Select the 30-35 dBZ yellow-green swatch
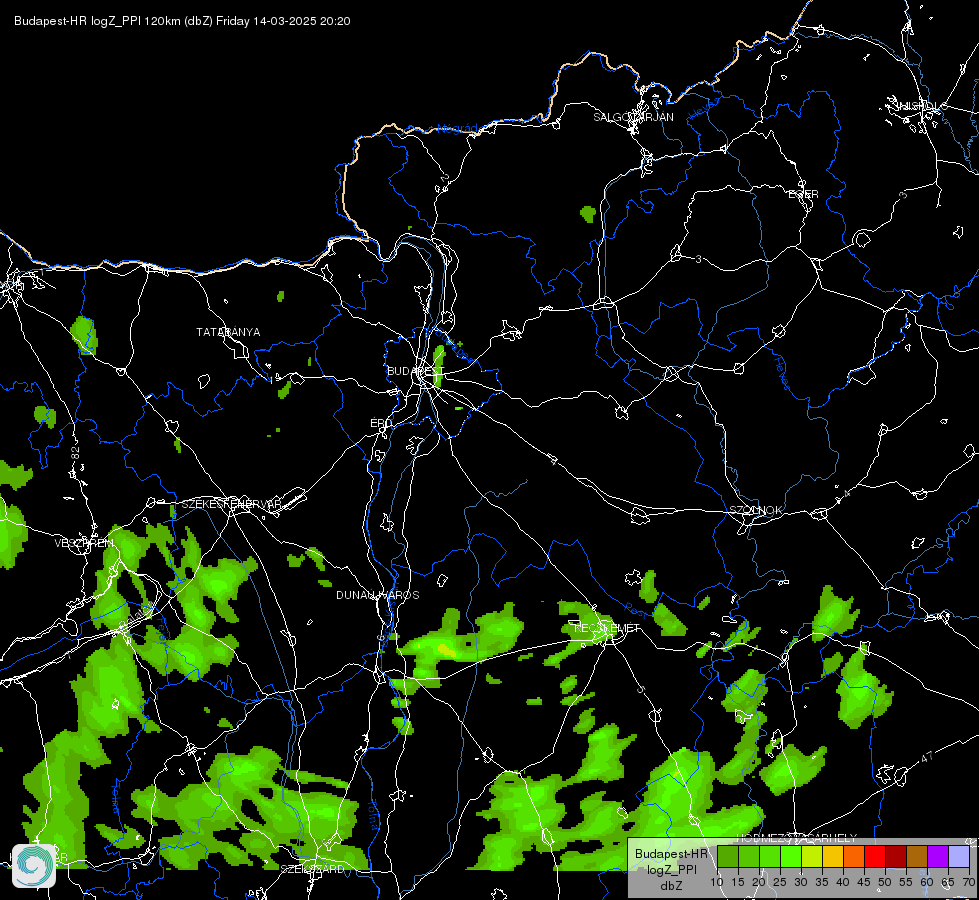Viewport: 979px width, 900px height. point(812,857)
